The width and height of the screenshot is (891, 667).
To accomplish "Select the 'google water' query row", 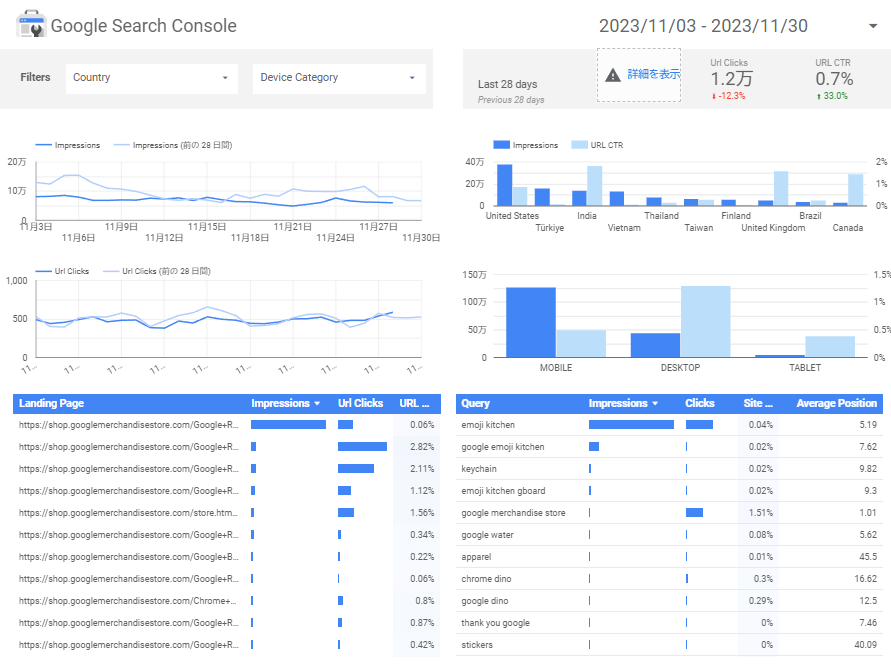I will coord(669,535).
